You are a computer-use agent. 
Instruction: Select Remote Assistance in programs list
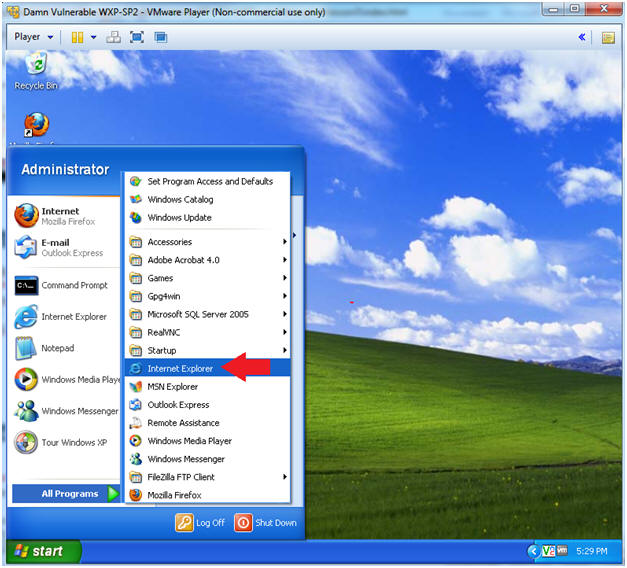click(208, 423)
